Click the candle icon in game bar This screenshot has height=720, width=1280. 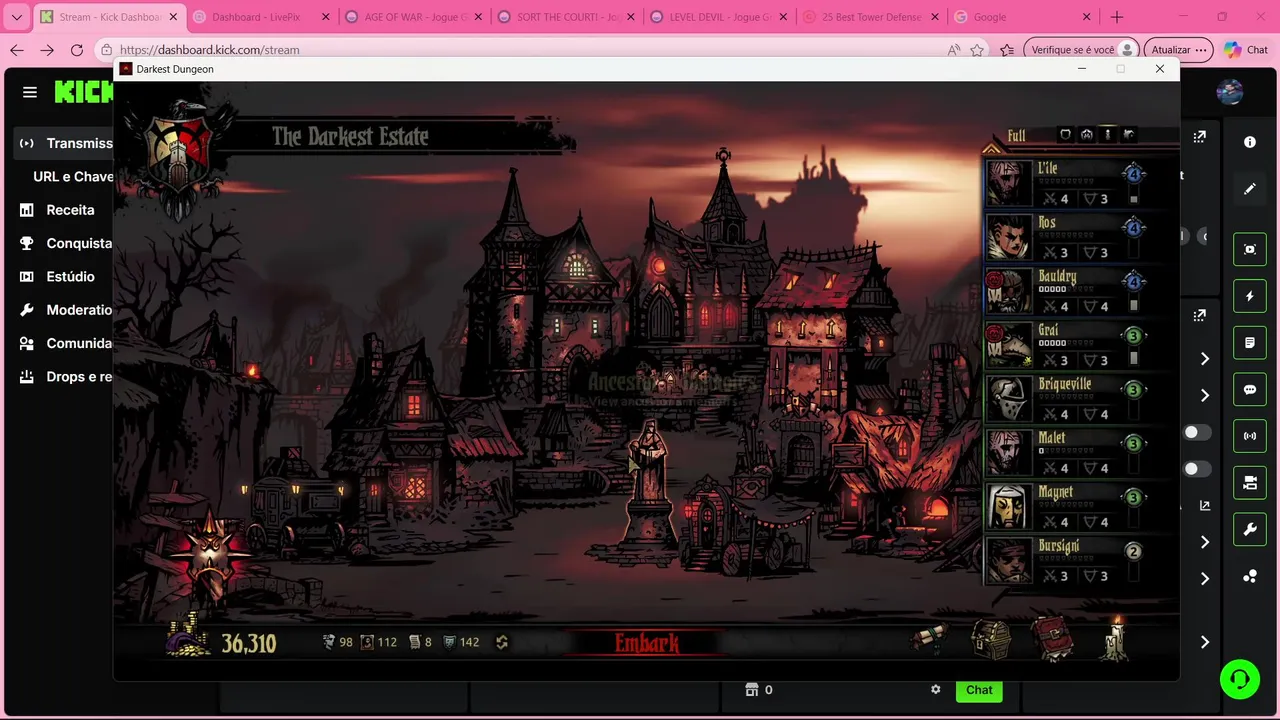pos(1116,637)
